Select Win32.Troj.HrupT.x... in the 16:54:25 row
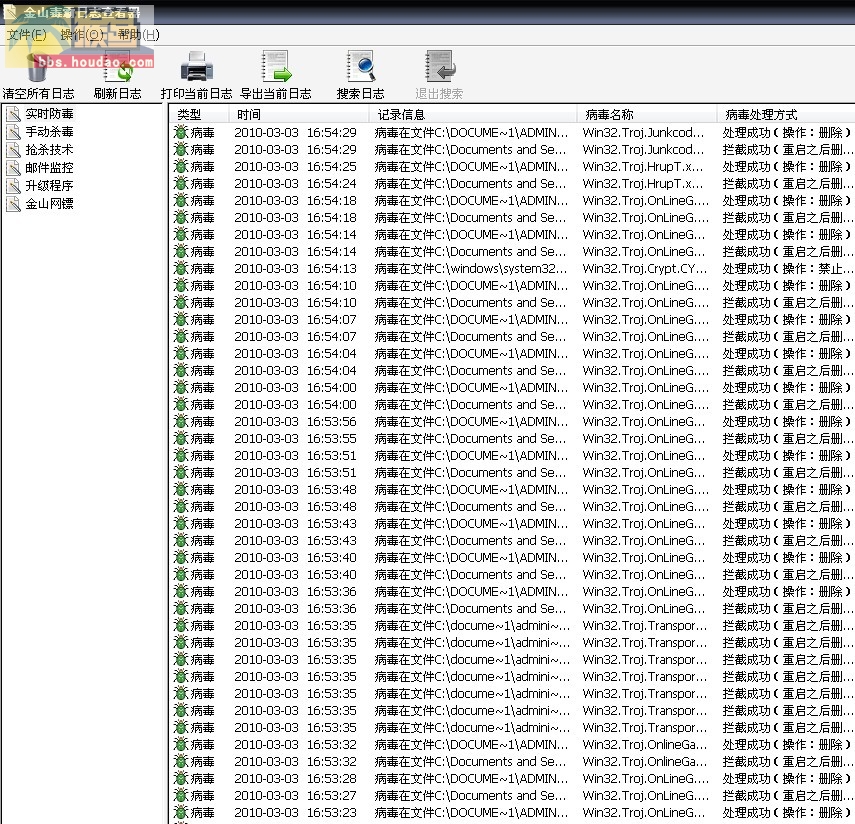The height and width of the screenshot is (824, 855). coord(643,166)
